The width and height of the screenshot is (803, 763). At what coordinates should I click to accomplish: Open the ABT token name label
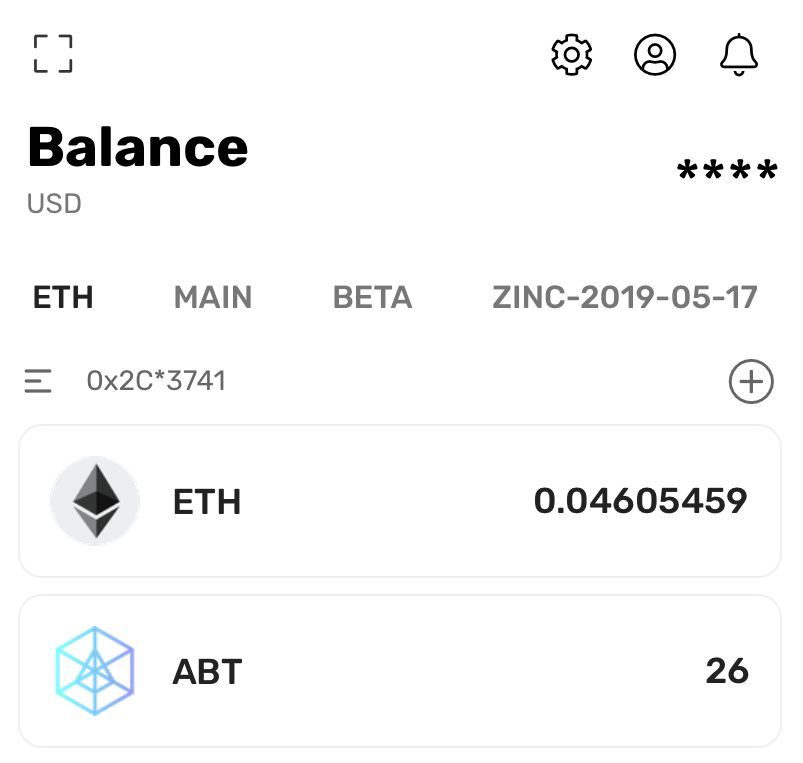point(207,671)
